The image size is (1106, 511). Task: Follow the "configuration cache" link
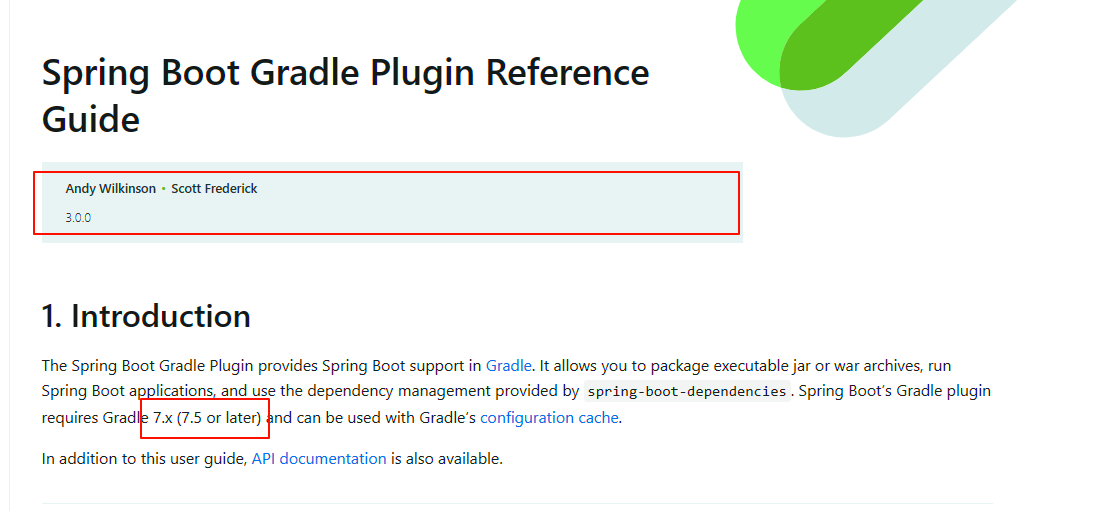(549, 418)
